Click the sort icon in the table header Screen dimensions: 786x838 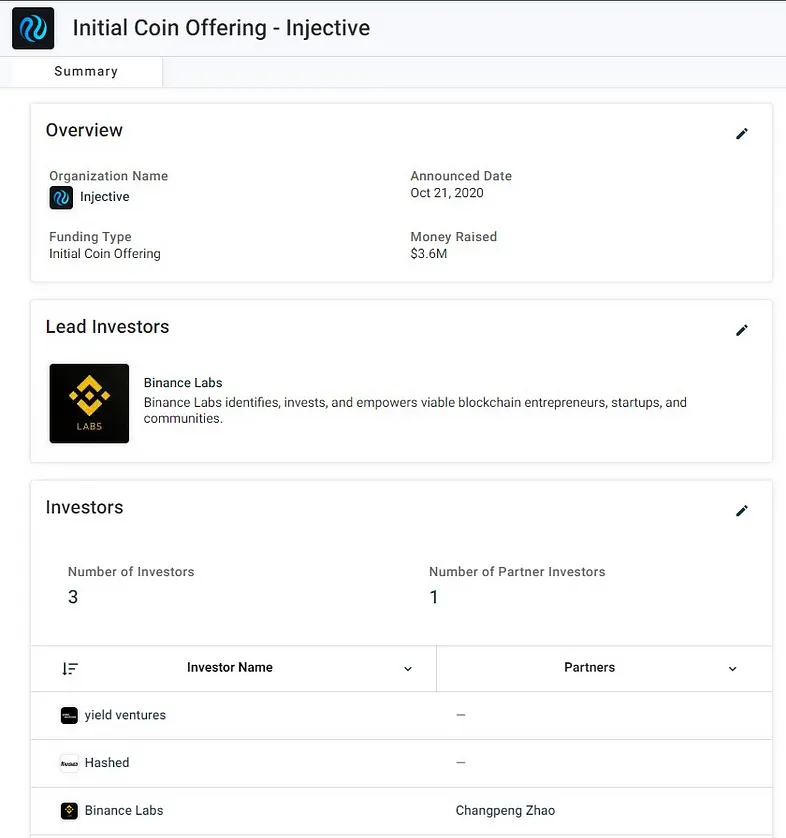70,669
